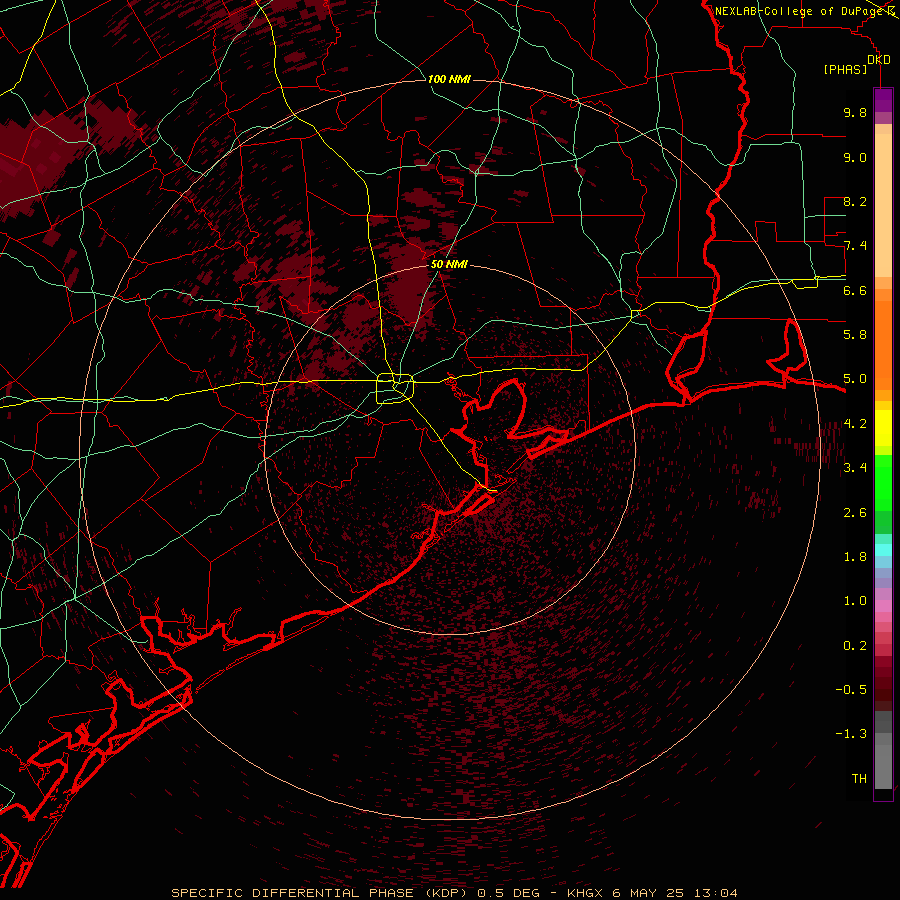Click the -0.5 value on the color scale

pyautogui.click(x=851, y=690)
